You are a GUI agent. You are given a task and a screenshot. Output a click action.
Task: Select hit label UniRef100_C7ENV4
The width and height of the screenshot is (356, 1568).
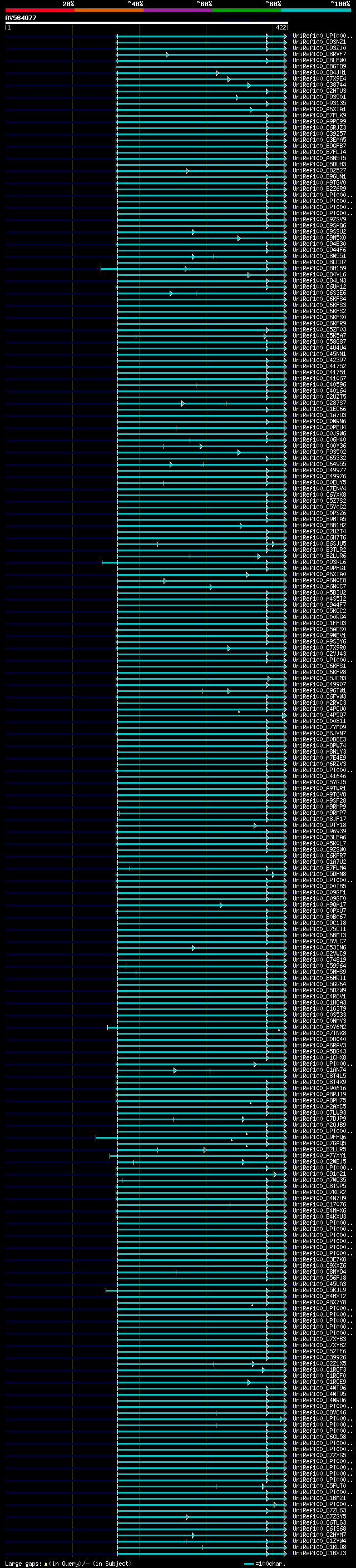319,488
